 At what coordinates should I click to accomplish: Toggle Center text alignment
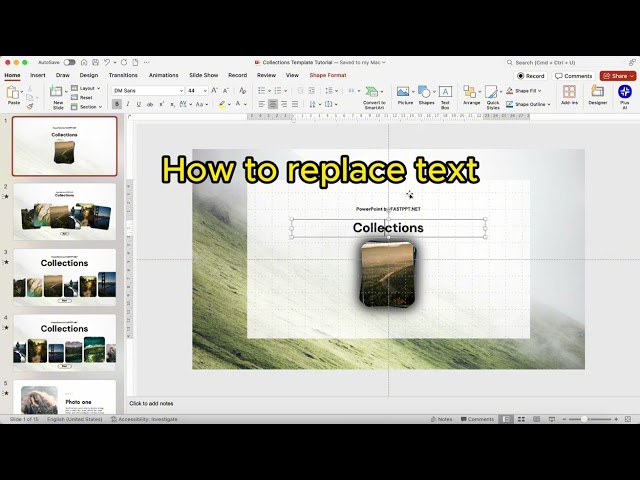[x=273, y=104]
